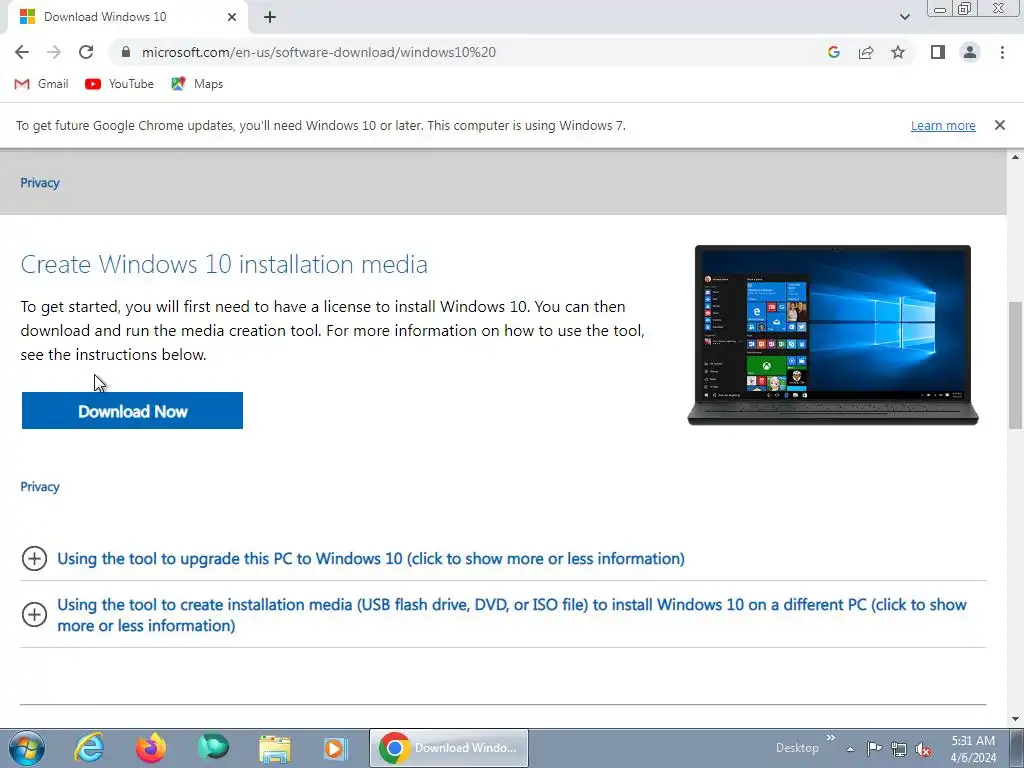
Task: Open the Maps bookmark
Action: [197, 84]
